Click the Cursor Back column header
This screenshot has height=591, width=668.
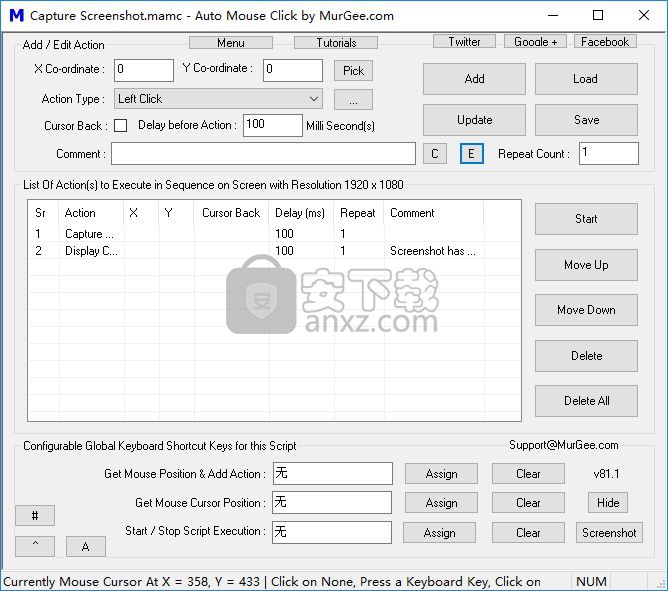231,213
